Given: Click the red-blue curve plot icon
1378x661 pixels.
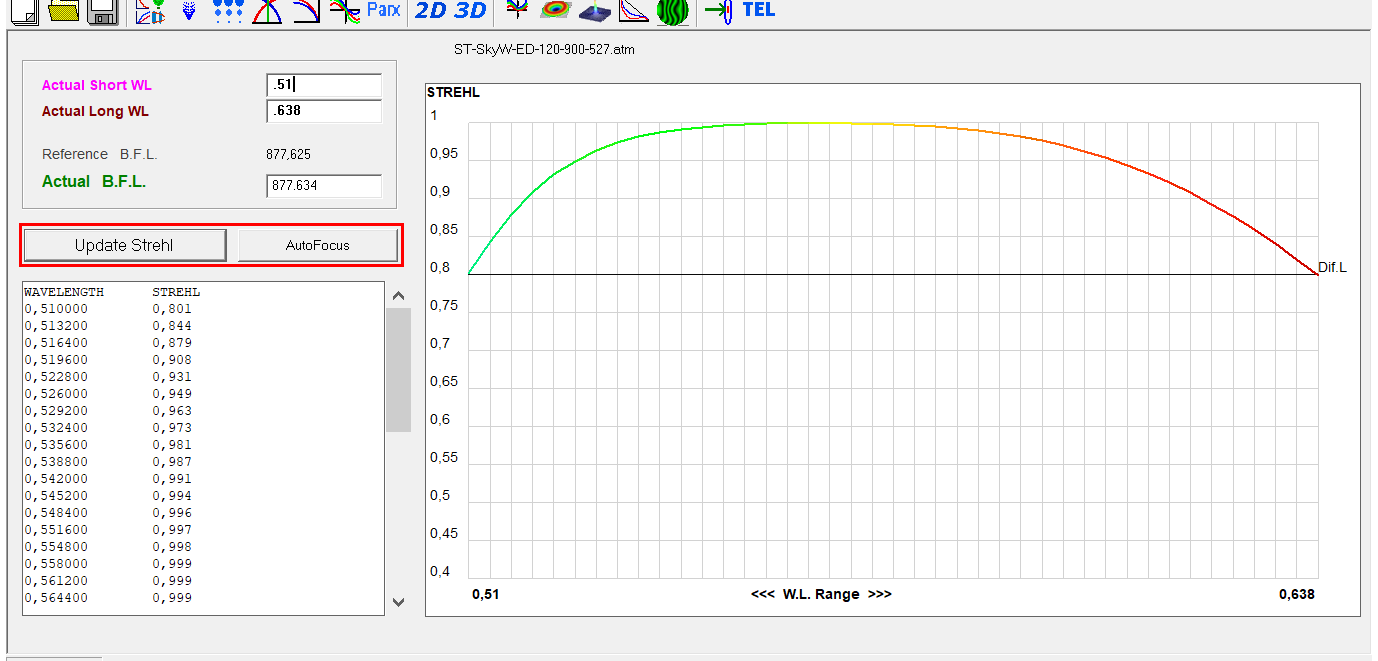Looking at the screenshot, I should click(x=306, y=11).
